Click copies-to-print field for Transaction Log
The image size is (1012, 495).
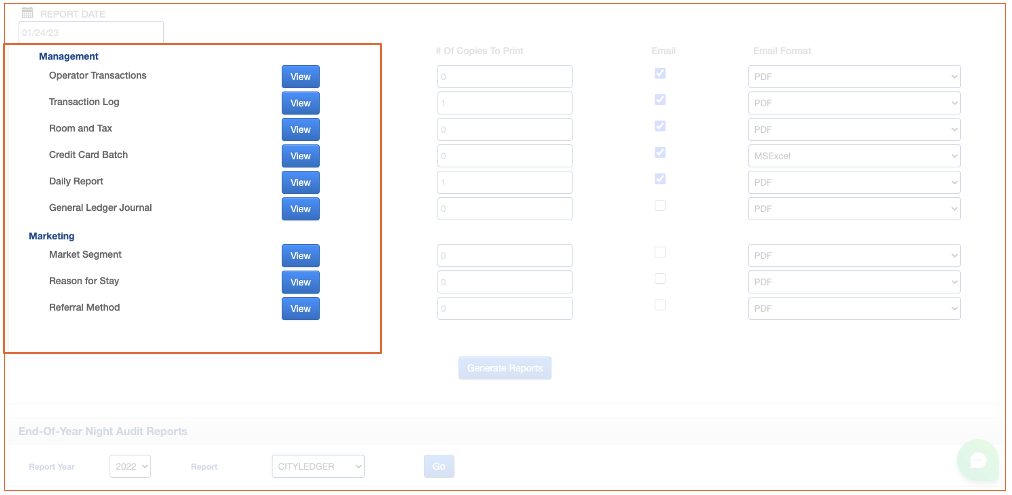(504, 103)
